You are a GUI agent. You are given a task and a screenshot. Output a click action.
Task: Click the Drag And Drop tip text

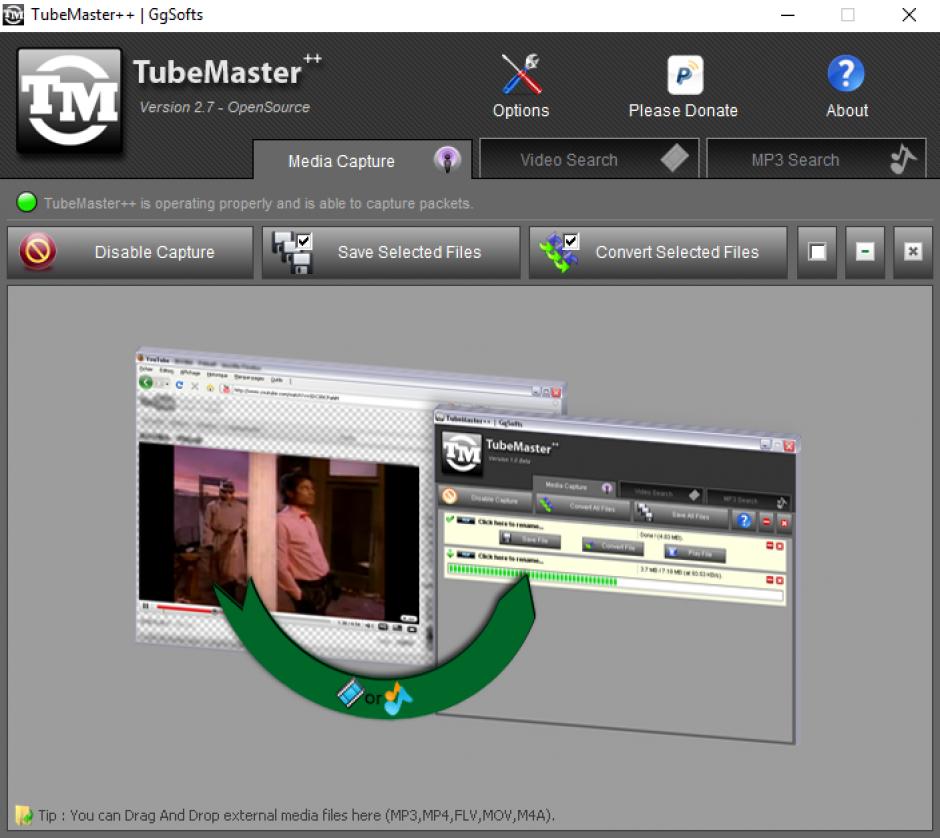pyautogui.click(x=297, y=815)
